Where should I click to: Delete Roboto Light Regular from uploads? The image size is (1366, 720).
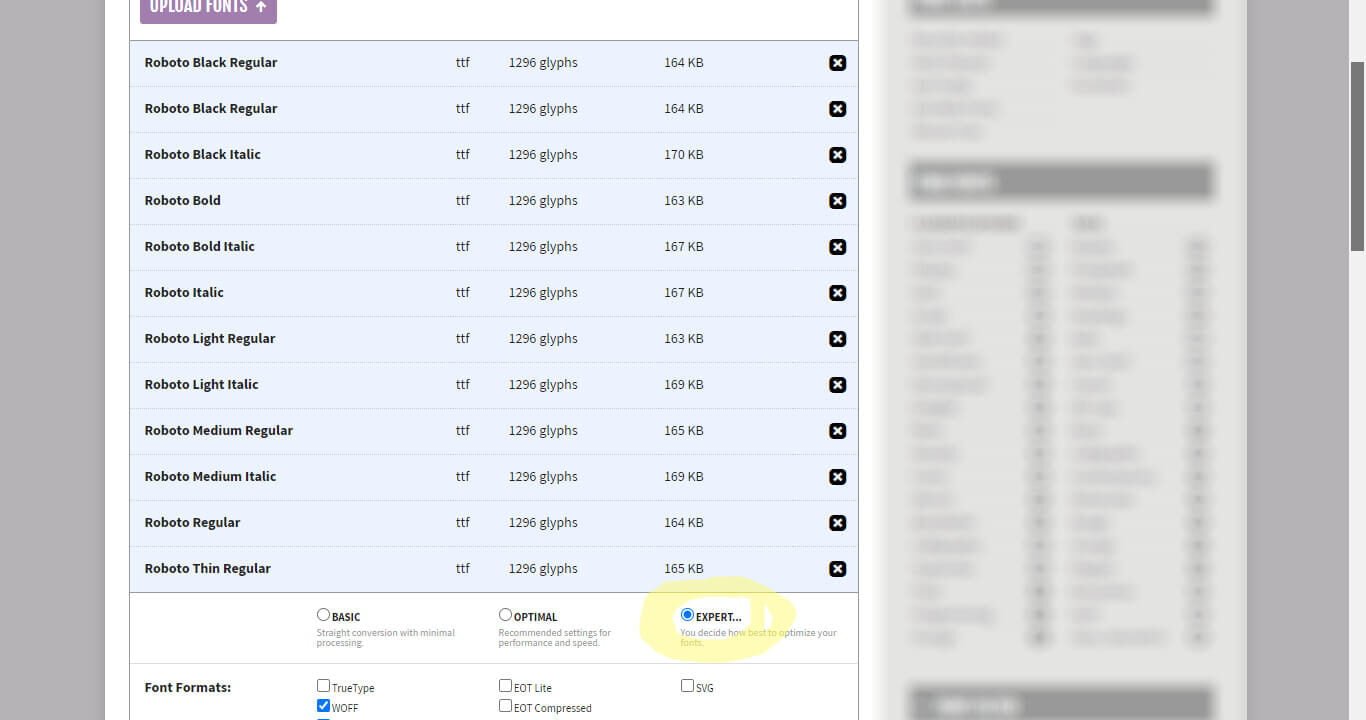(x=837, y=339)
